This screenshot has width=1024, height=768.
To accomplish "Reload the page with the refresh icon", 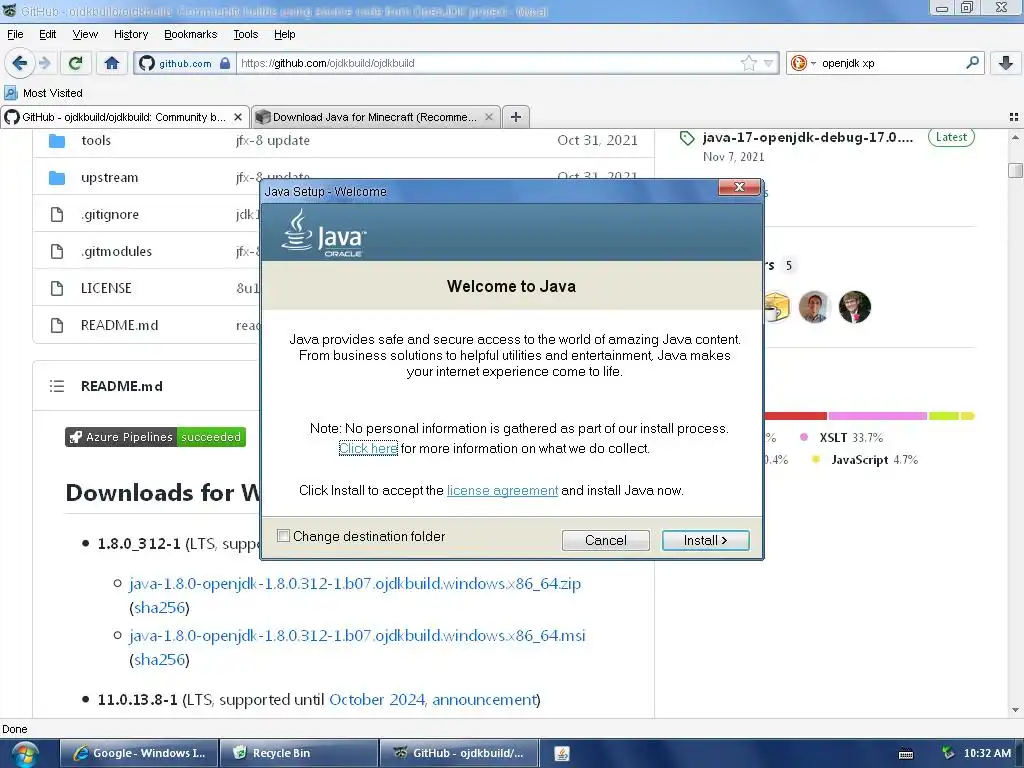I will (x=76, y=63).
